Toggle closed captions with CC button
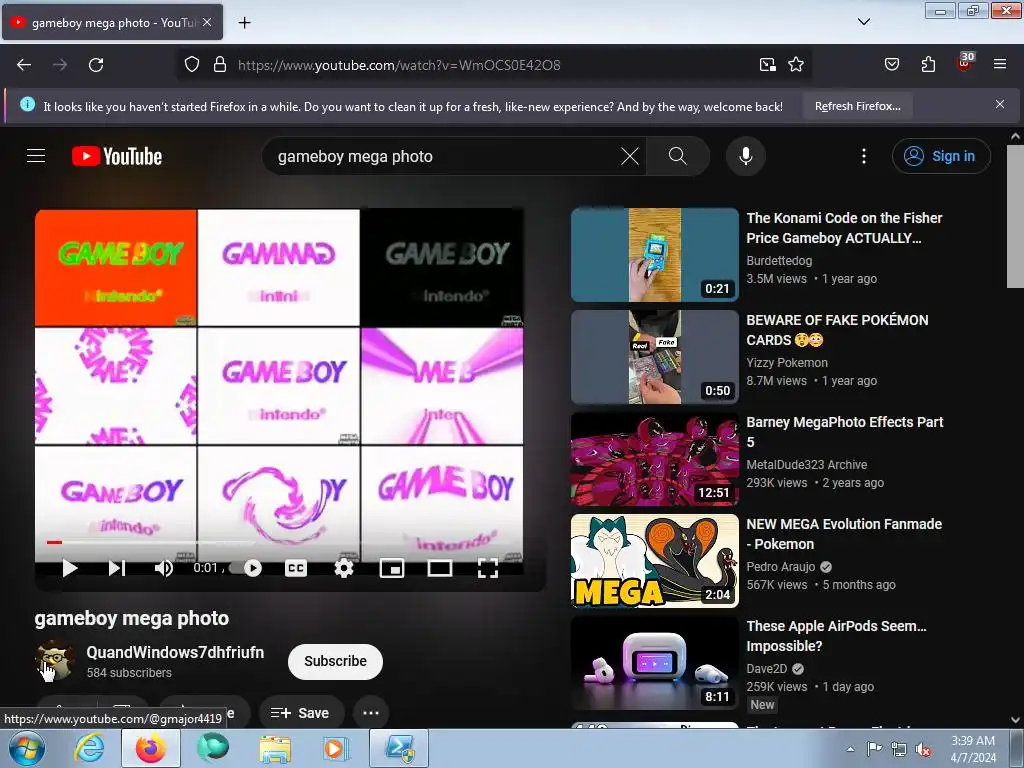This screenshot has width=1024, height=768. pos(296,568)
